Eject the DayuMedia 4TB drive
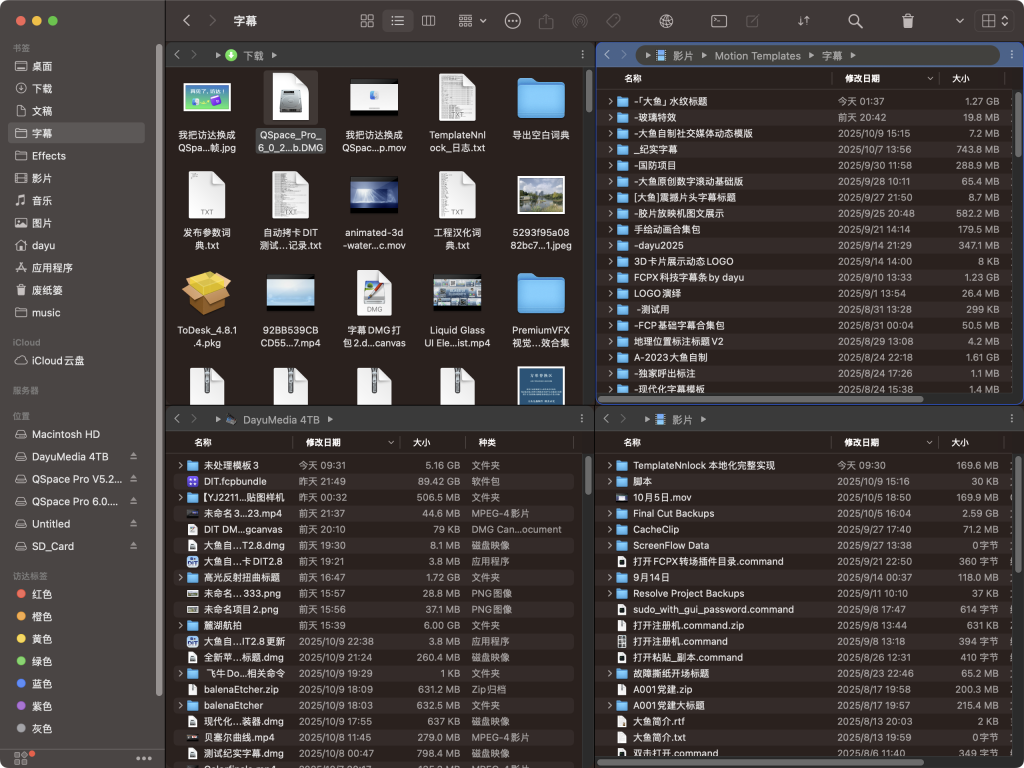The width and height of the screenshot is (1024, 768). [x=133, y=456]
